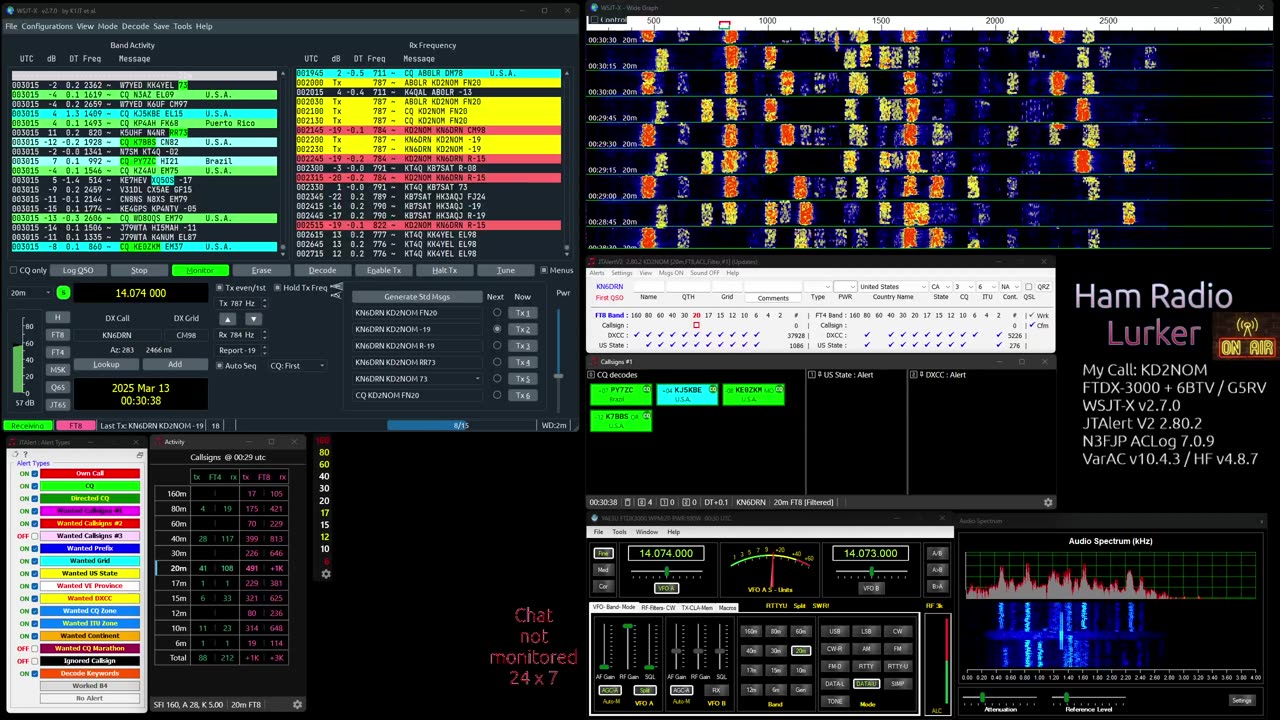
Task: Click the question mark help icon in the Alert Types window
Action: [25, 454]
